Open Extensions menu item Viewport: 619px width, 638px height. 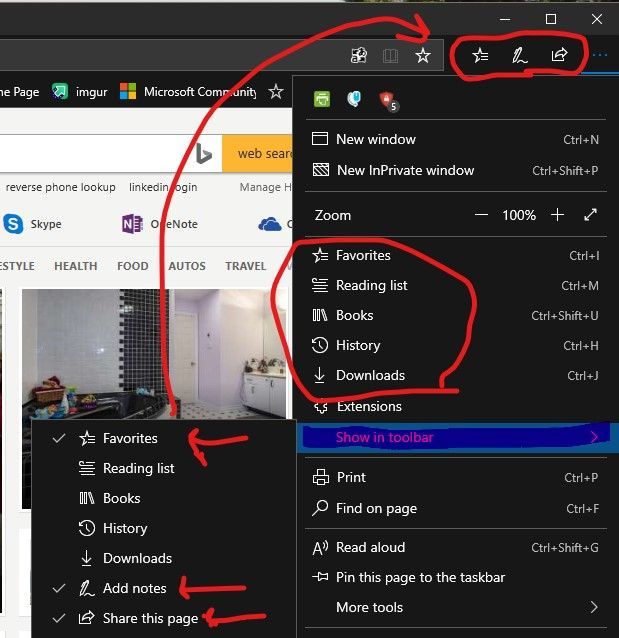(456, 406)
